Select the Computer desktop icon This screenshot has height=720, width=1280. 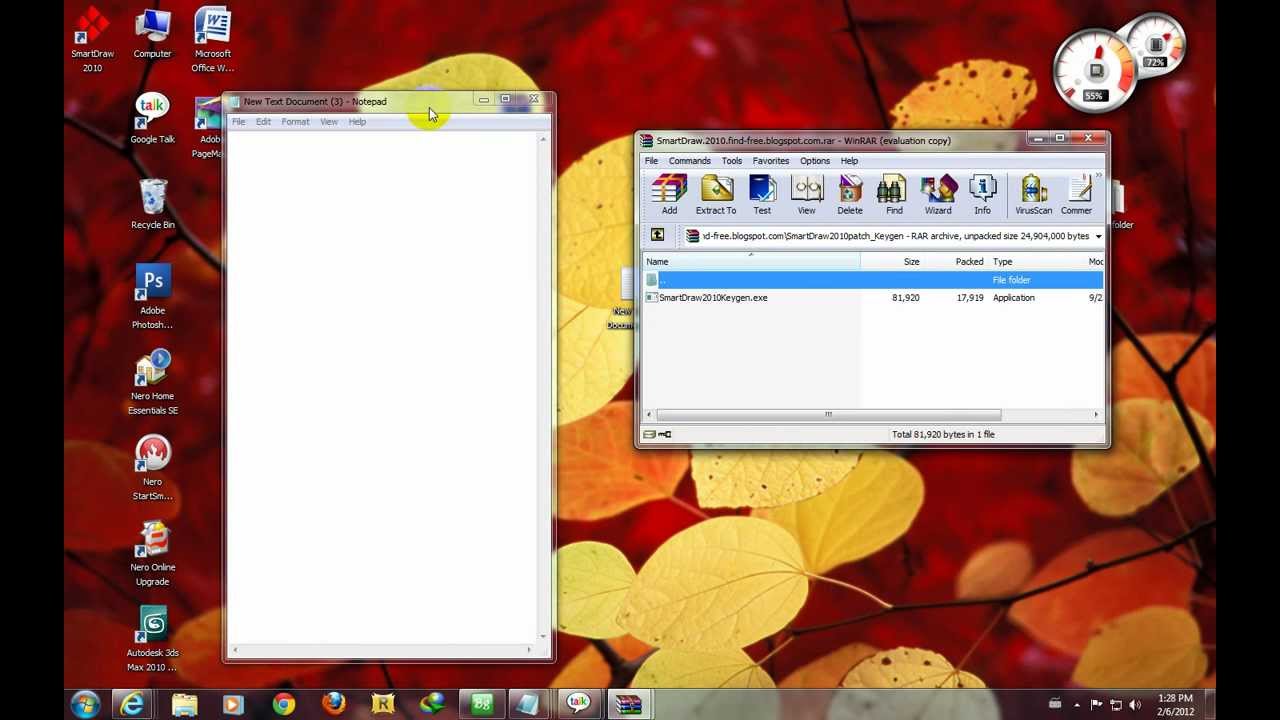pyautogui.click(x=152, y=34)
